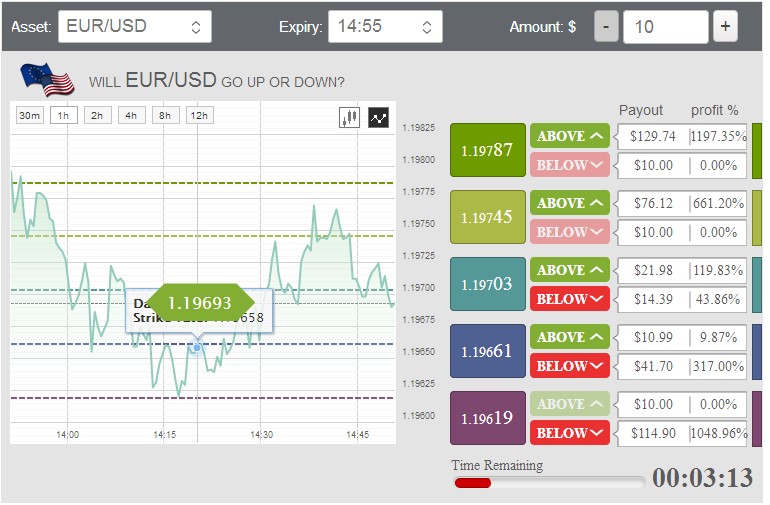Image resolution: width=770 pixels, height=505 pixels.
Task: Click BELOW for strike 1.19745
Action: 570,232
